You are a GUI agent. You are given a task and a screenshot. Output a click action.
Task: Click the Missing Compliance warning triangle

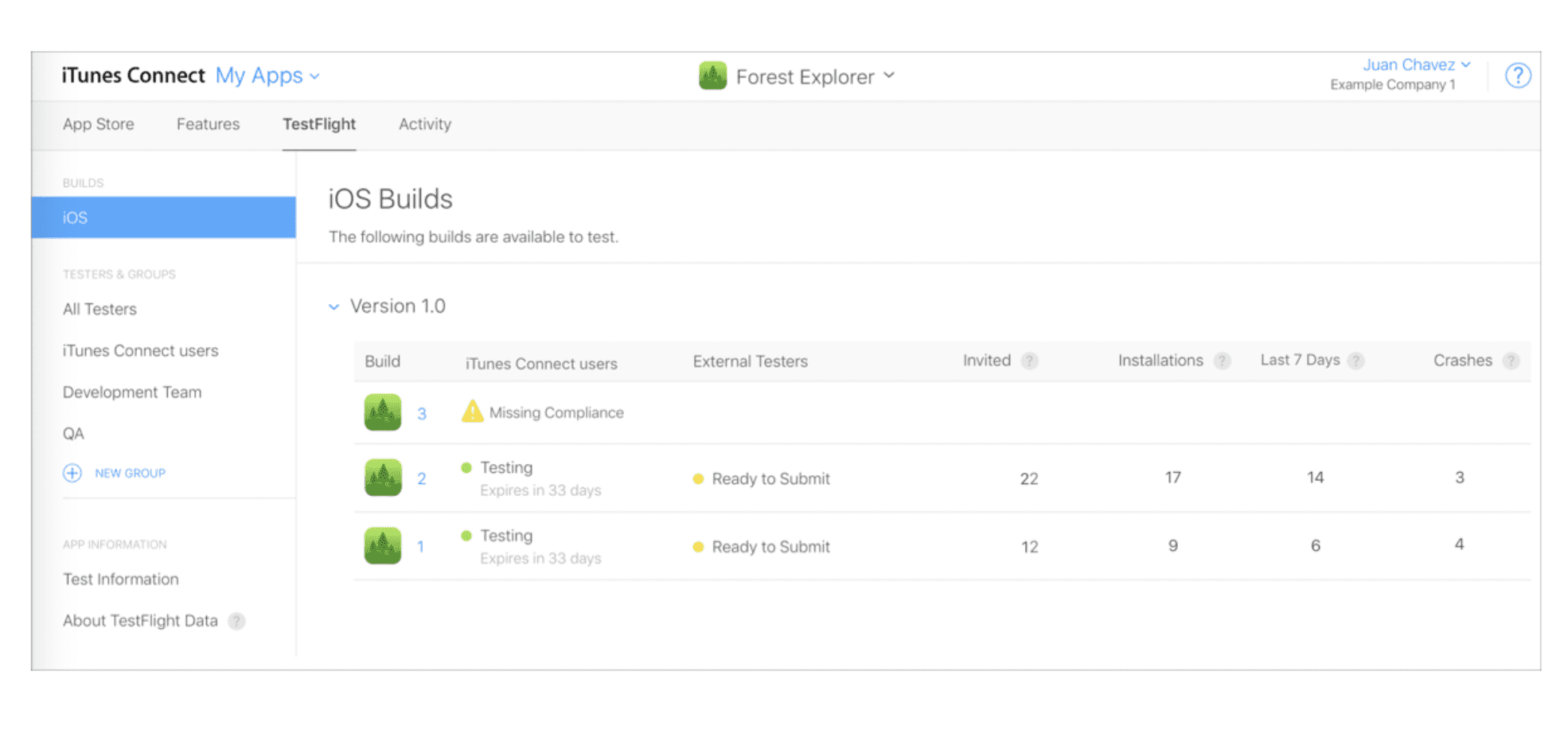[x=473, y=412]
